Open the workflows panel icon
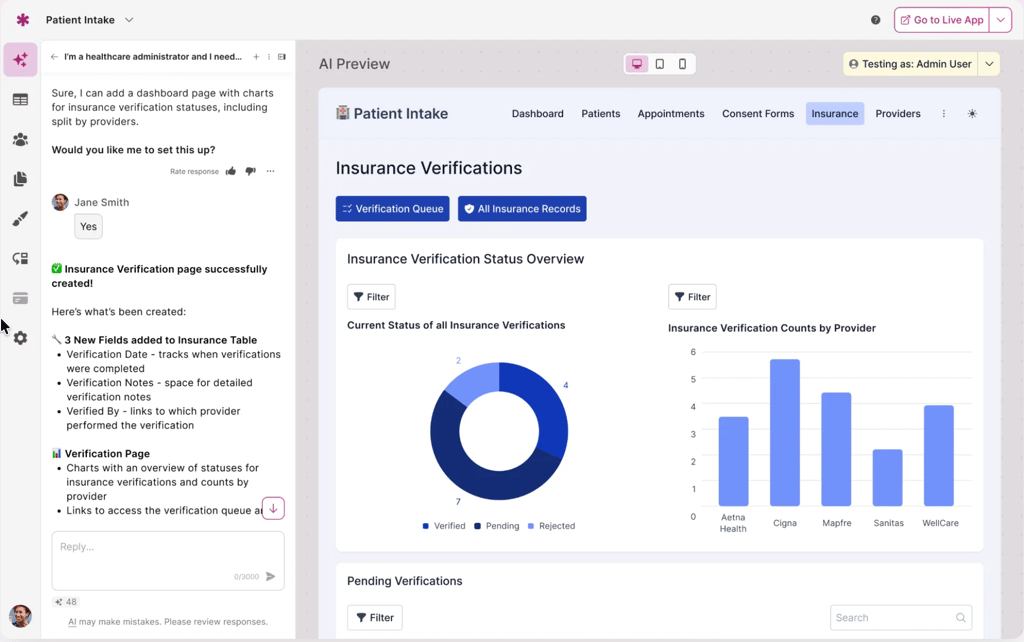Screen dimensions: 1024x642 point(20,258)
